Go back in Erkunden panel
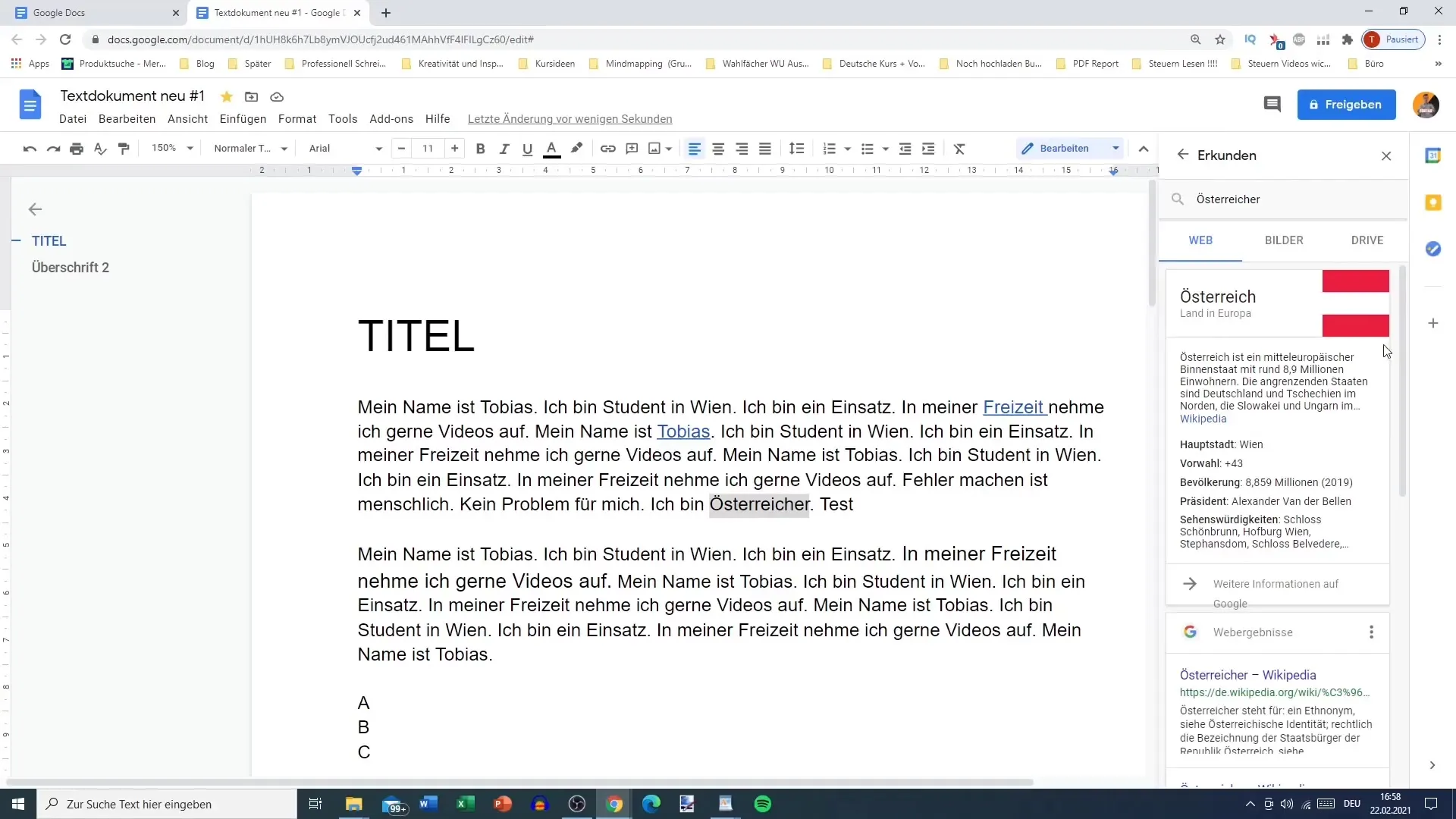The width and height of the screenshot is (1456, 819). 1183,155
